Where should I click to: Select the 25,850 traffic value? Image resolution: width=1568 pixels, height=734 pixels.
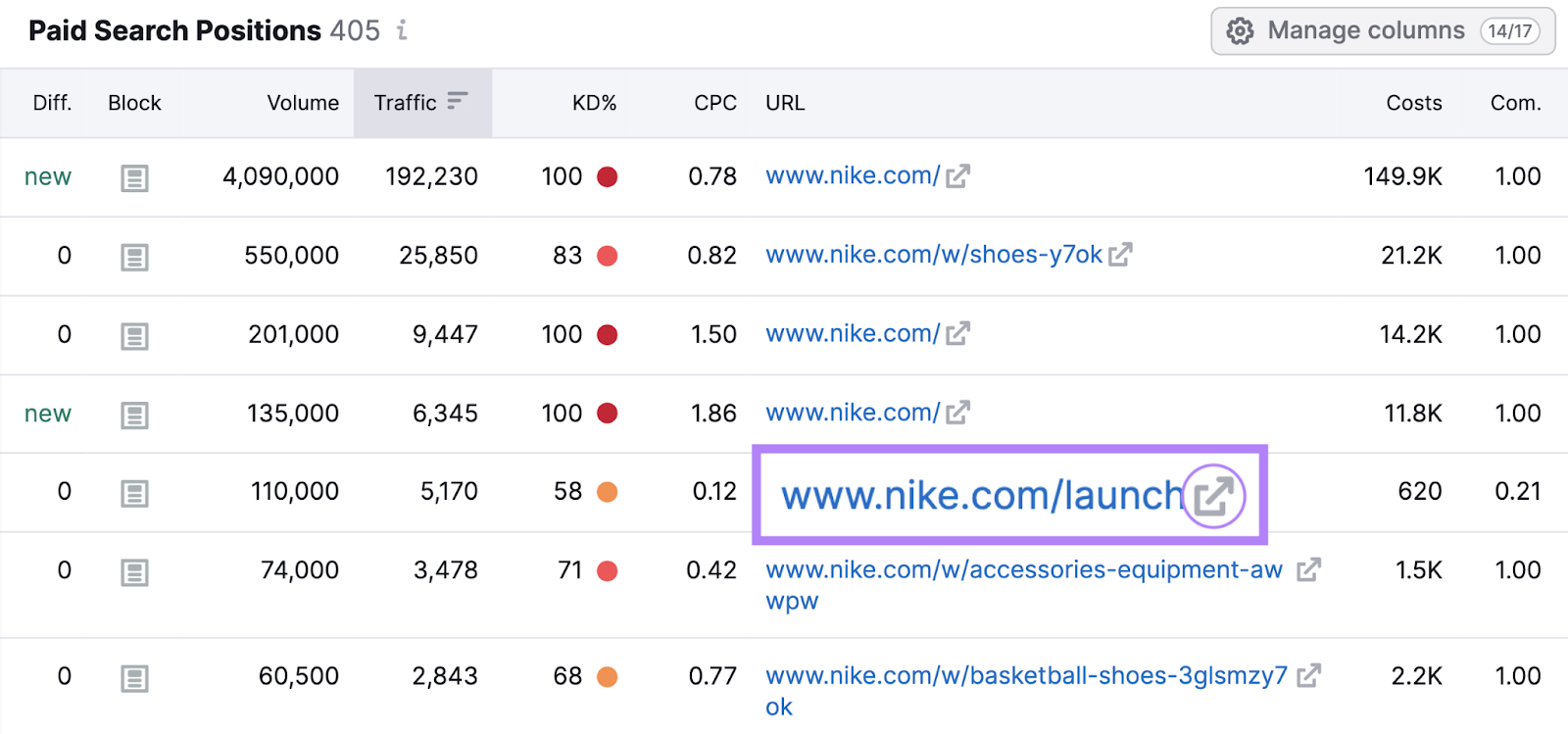click(x=438, y=256)
